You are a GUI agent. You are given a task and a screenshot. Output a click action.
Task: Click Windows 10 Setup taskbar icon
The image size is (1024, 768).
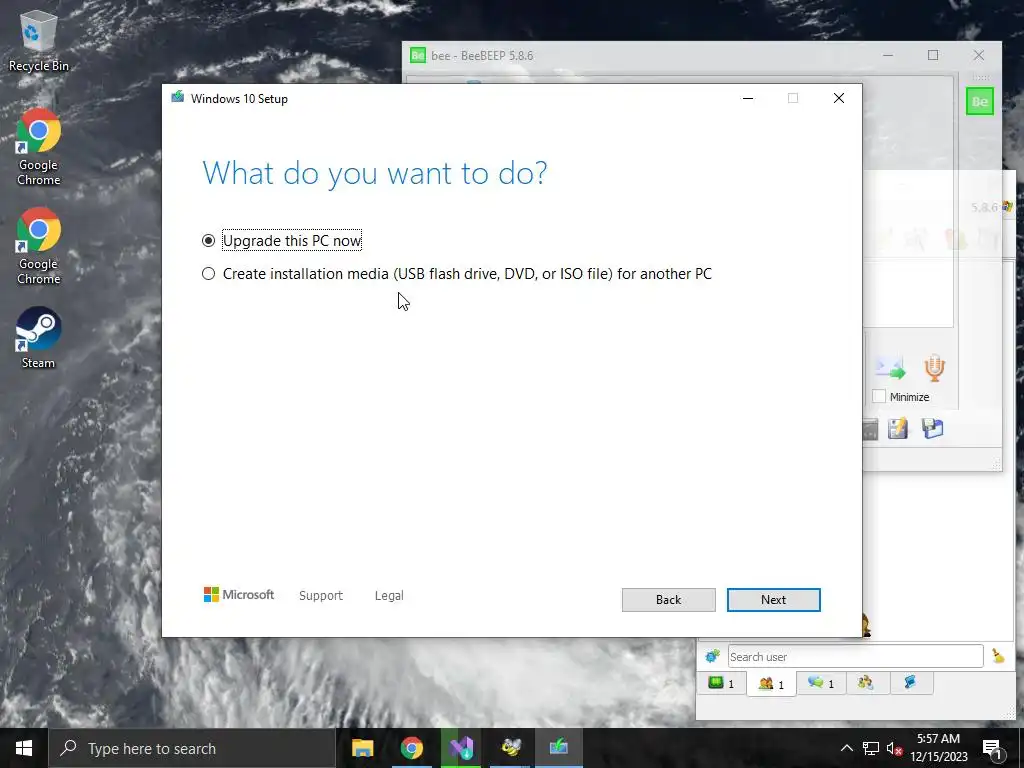tap(559, 748)
